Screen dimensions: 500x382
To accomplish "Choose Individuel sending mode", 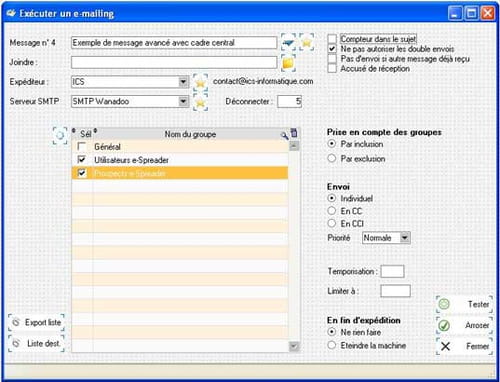I will pyautogui.click(x=332, y=198).
